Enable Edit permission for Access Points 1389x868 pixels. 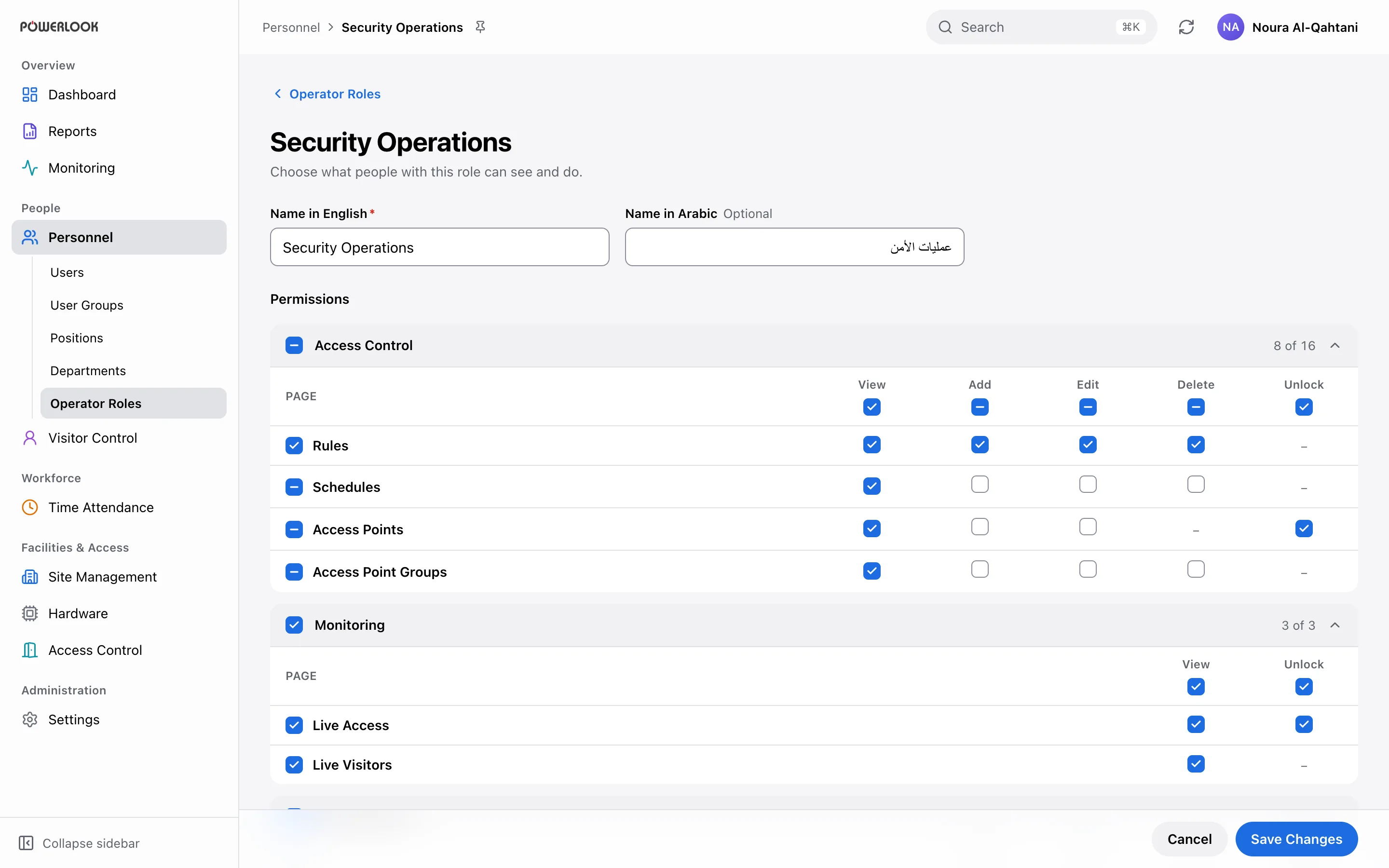pos(1088,527)
